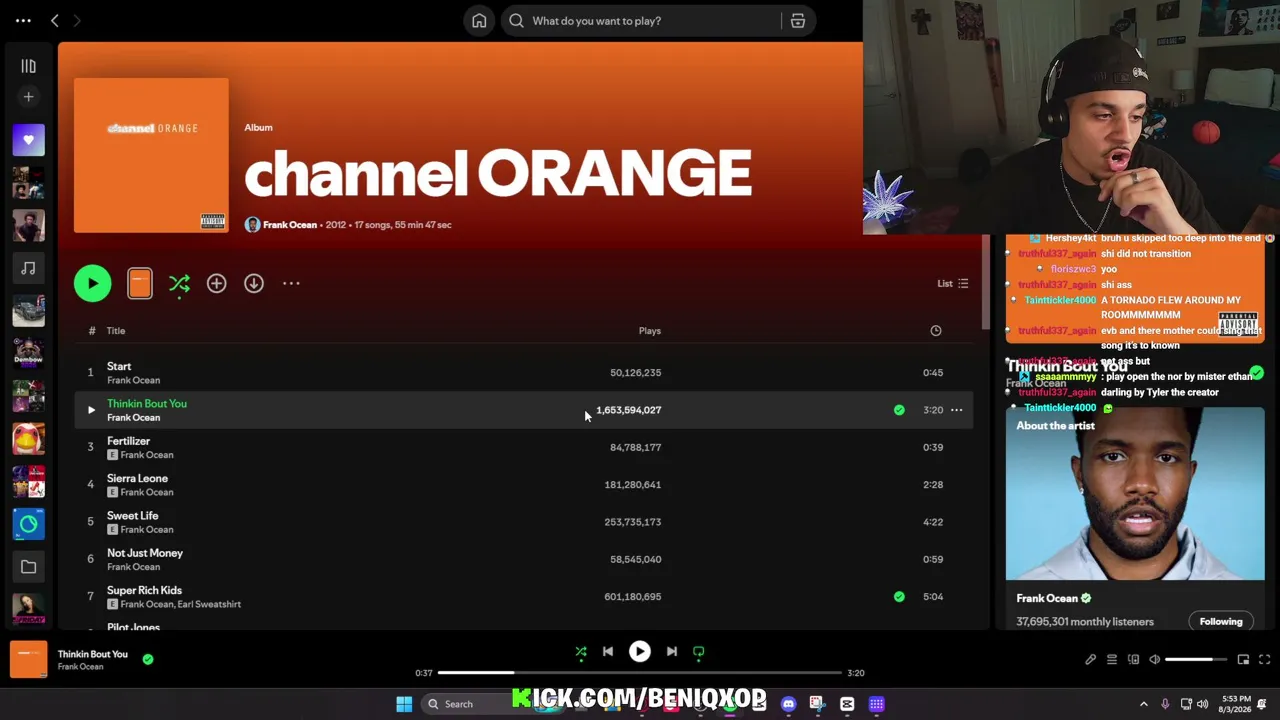Unfollow Frank Ocean with the Following button
The width and height of the screenshot is (1280, 720).
(x=1221, y=622)
